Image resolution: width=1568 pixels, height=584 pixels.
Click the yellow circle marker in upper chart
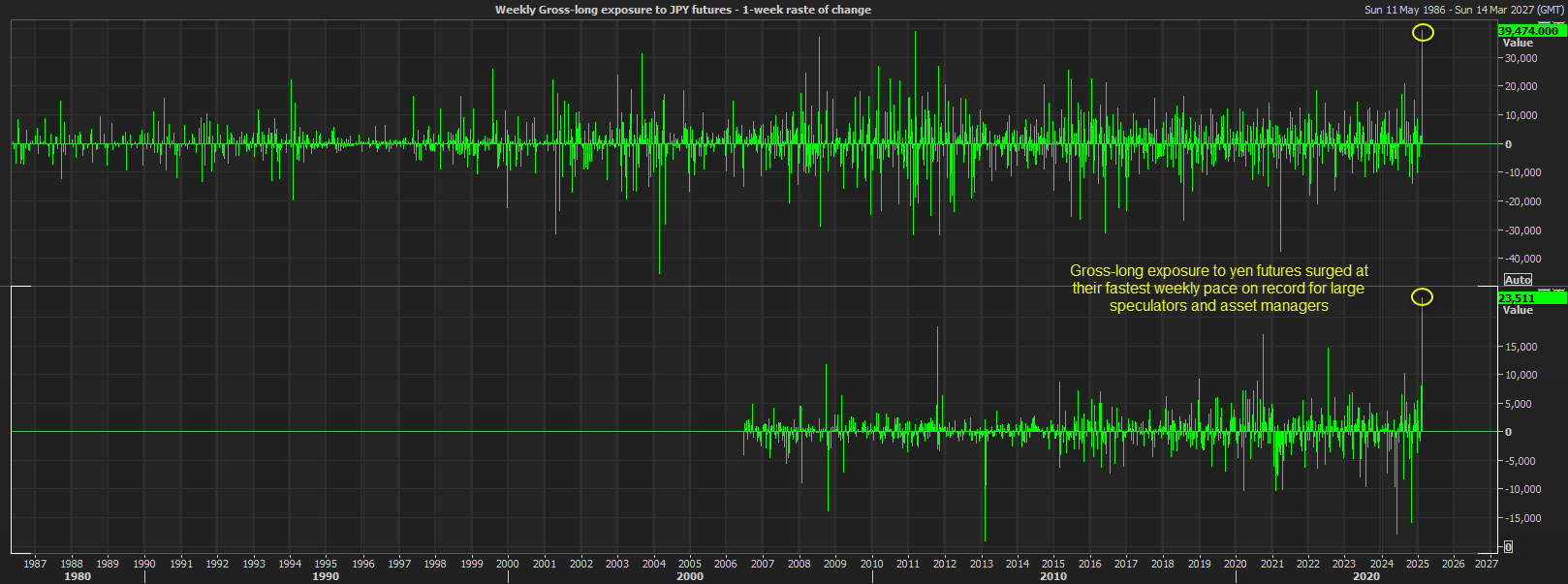(x=1422, y=33)
